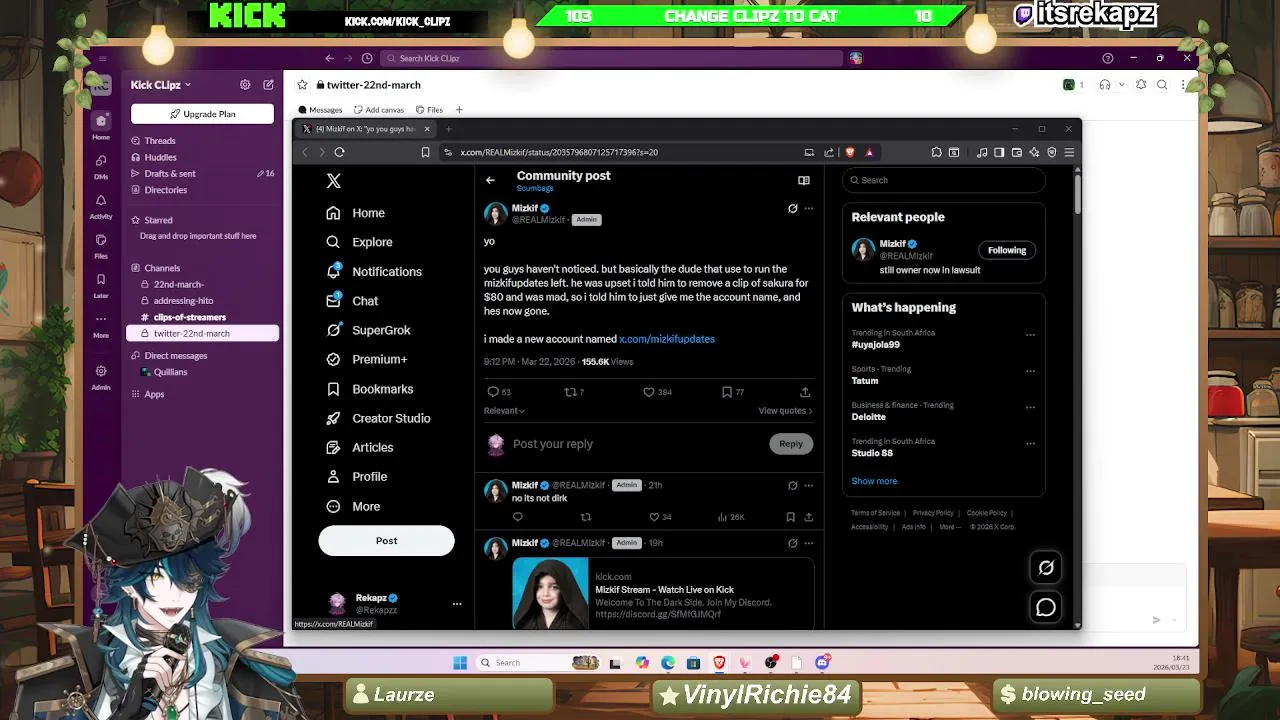
Task: Open the Windows Start button
Action: (x=460, y=662)
